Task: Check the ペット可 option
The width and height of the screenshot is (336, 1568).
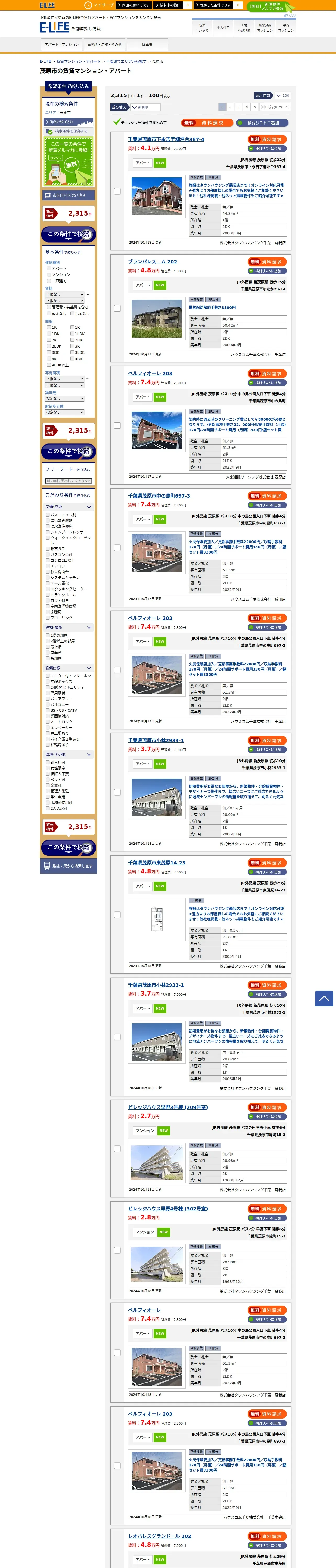Action: [x=48, y=780]
